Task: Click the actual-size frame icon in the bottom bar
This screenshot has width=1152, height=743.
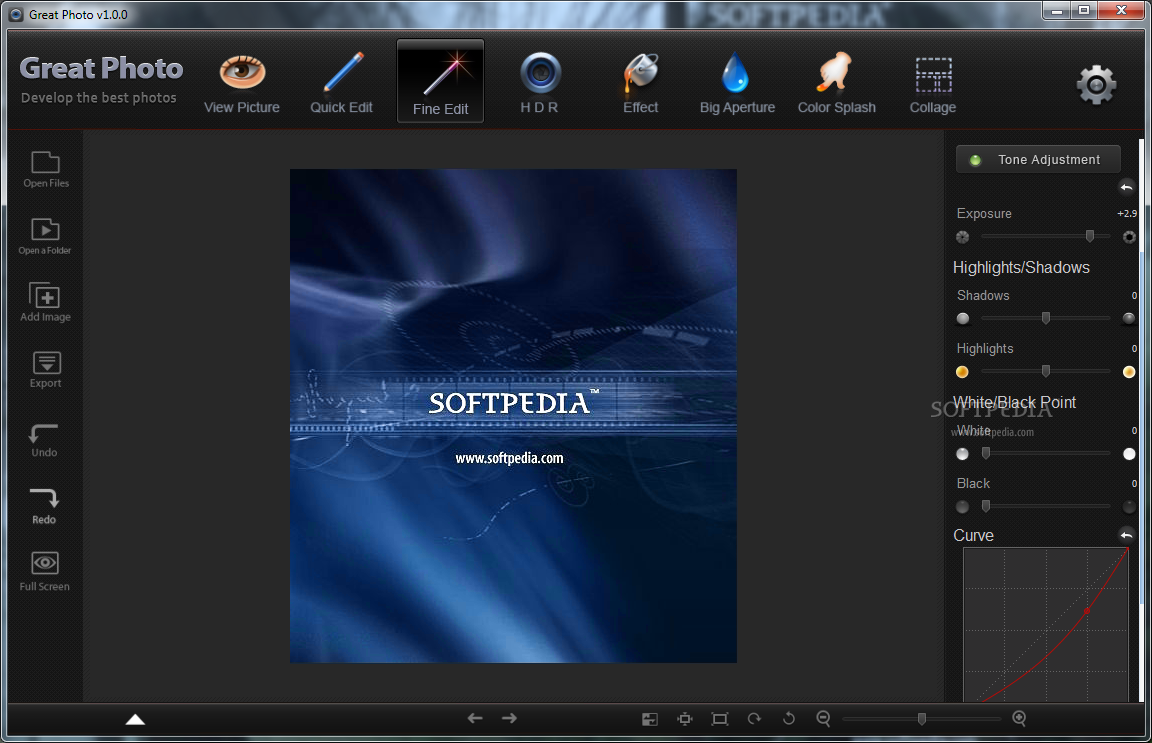Action: [720, 719]
